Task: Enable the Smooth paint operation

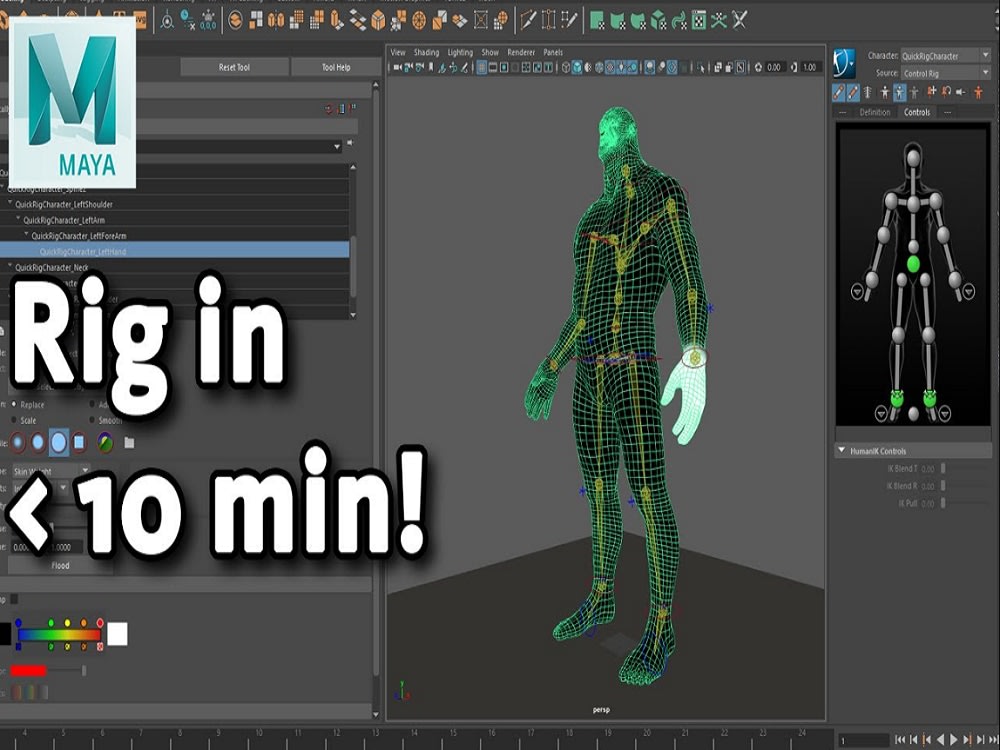Action: [92, 419]
